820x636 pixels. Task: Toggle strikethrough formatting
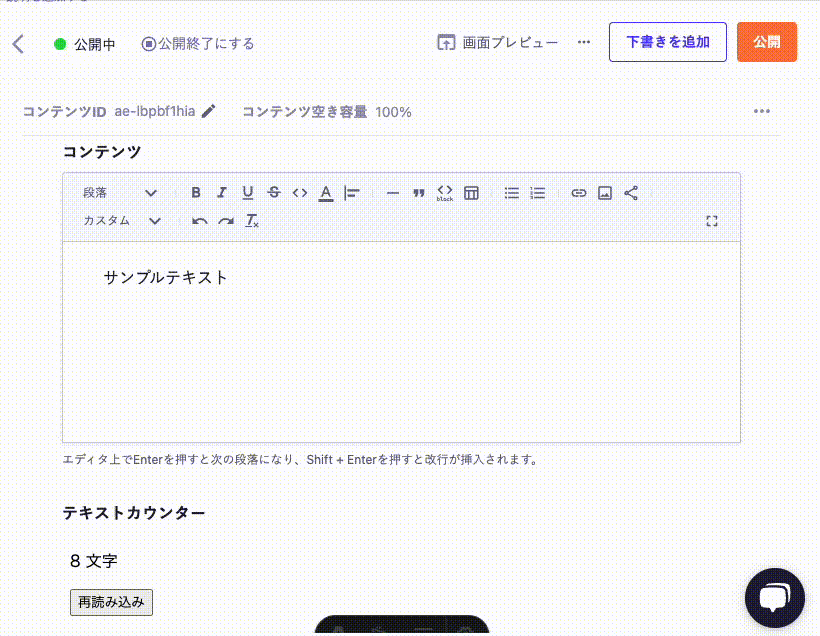click(274, 193)
